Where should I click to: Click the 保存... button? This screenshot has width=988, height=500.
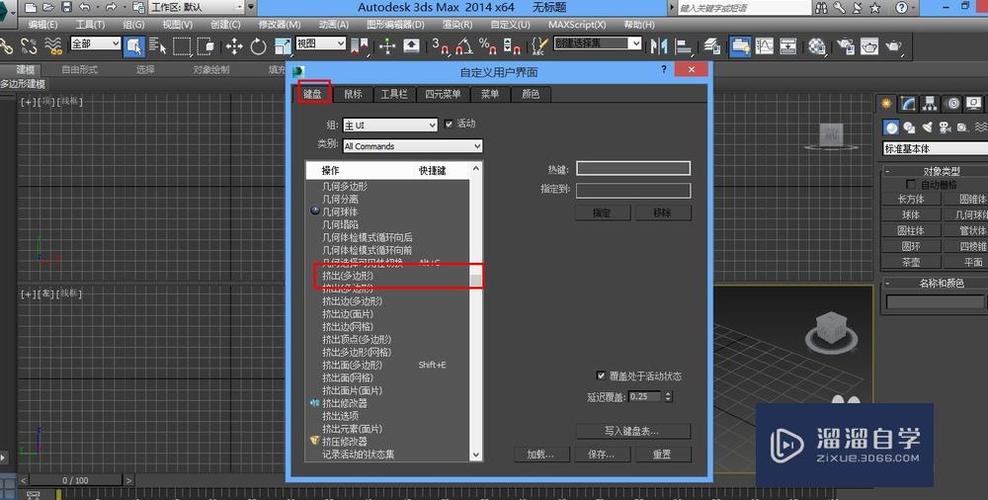pyautogui.click(x=601, y=454)
